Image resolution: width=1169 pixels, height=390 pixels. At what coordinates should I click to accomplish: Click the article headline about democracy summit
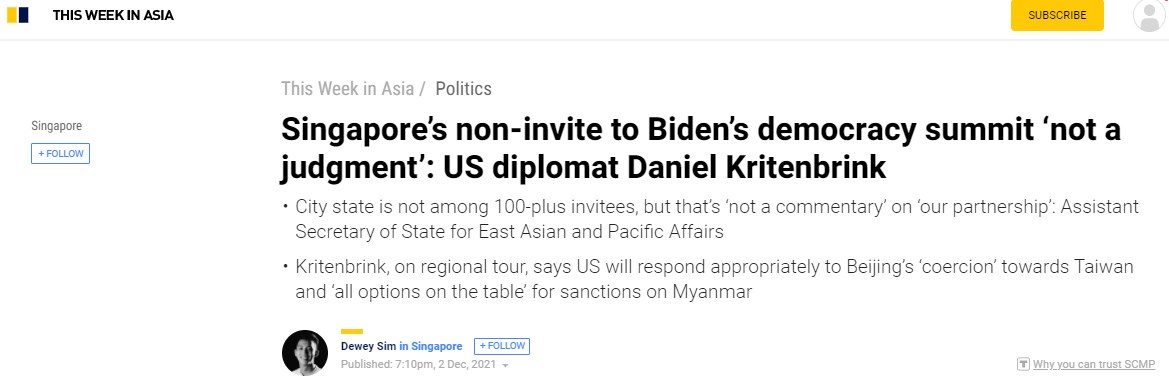pyautogui.click(x=701, y=148)
